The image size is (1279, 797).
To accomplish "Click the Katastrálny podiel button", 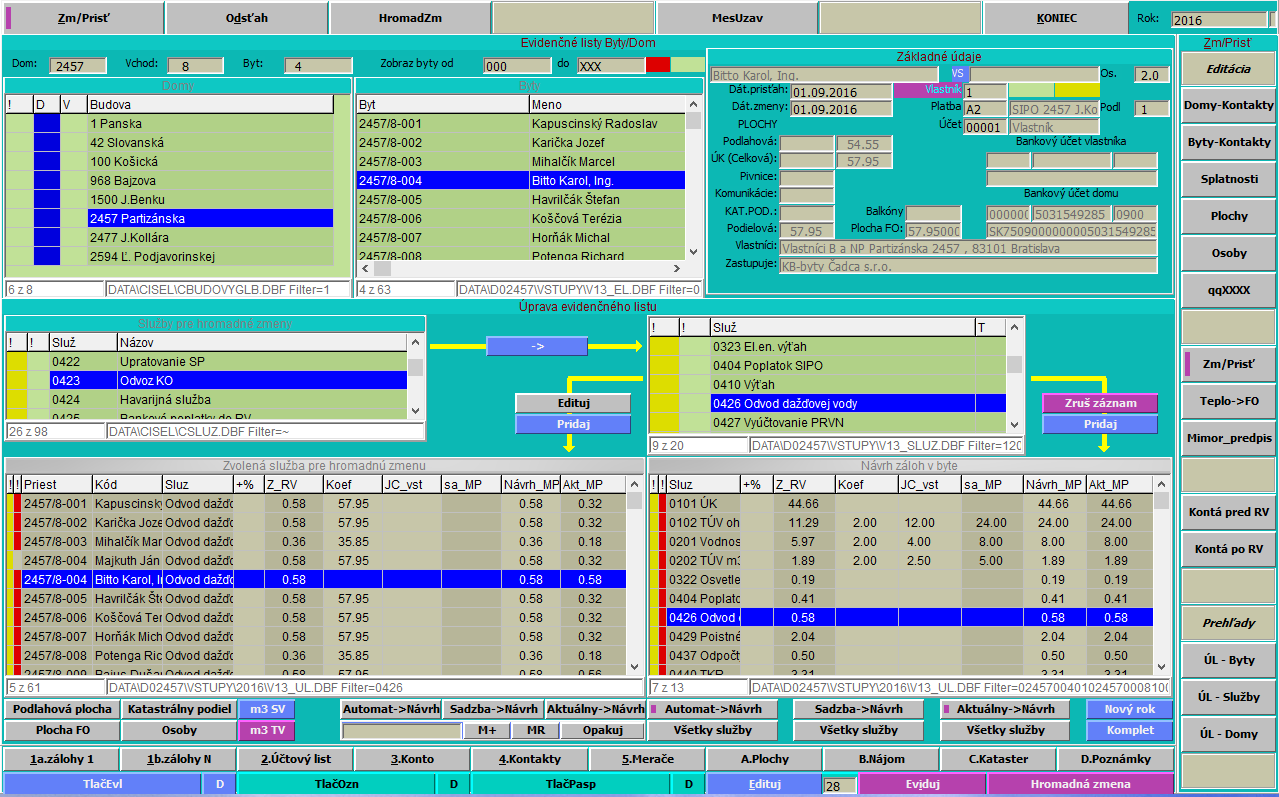I will (179, 709).
